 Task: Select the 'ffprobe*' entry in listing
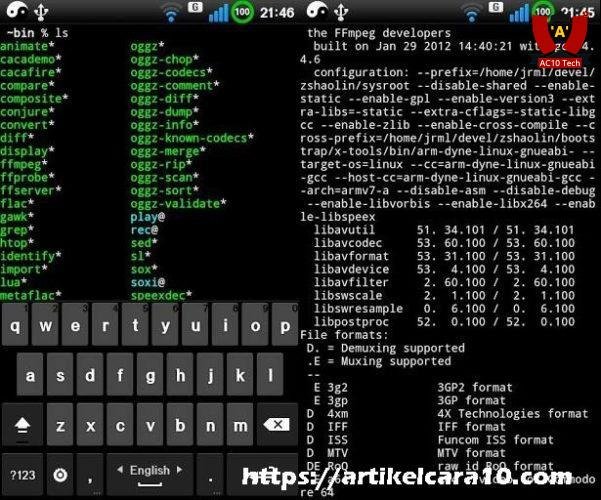click(27, 178)
